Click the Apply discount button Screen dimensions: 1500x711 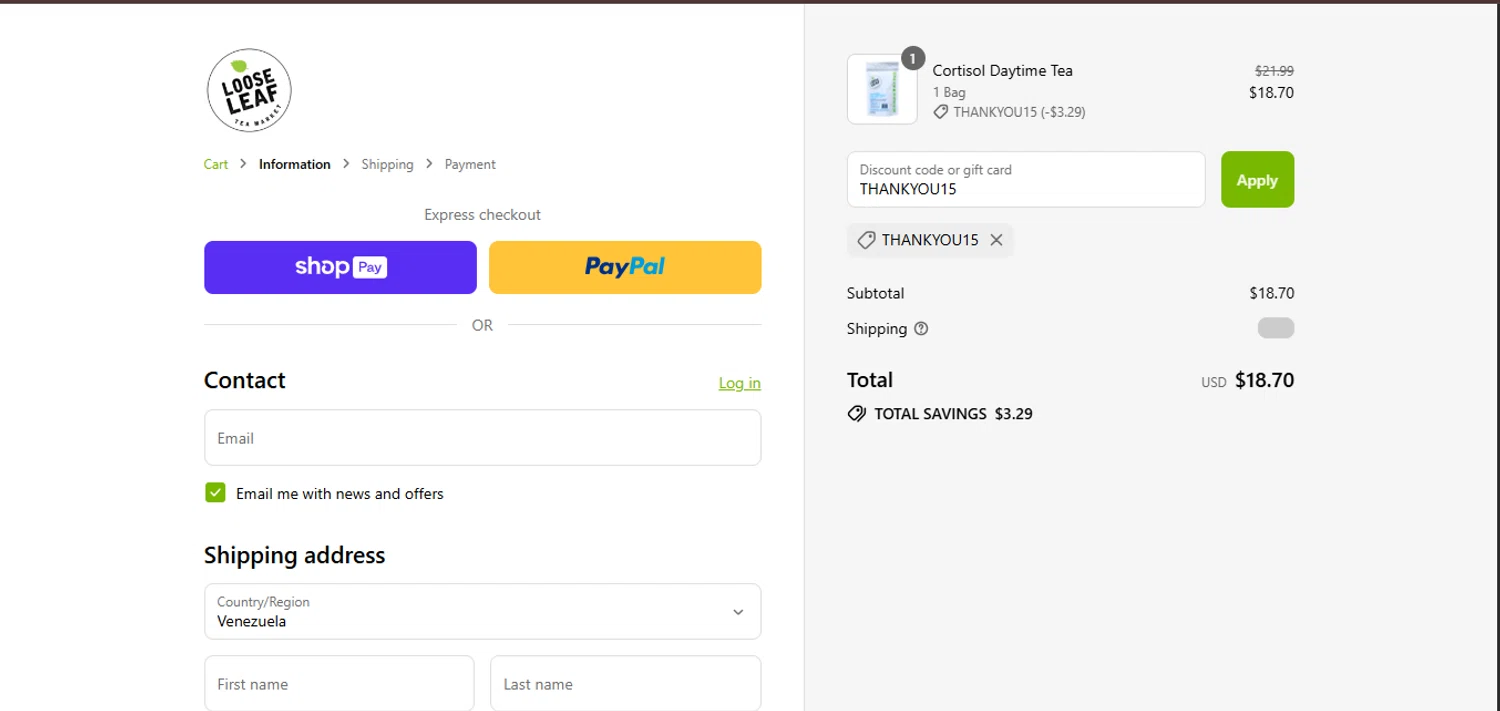point(1257,180)
